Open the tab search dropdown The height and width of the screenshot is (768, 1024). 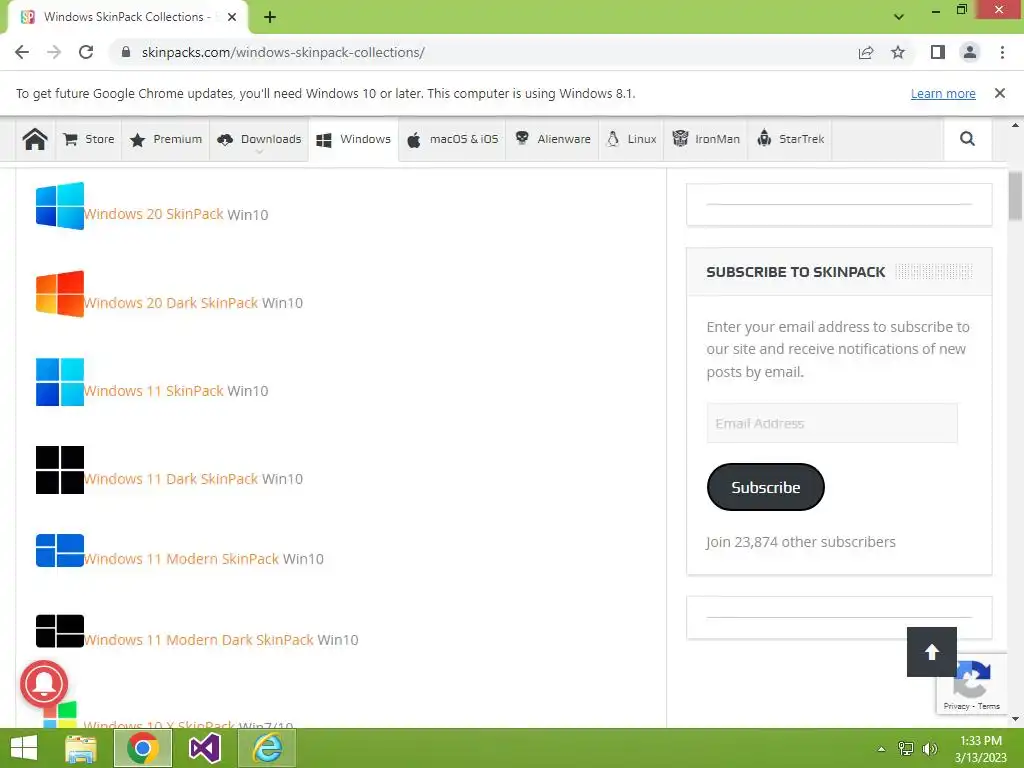899,17
